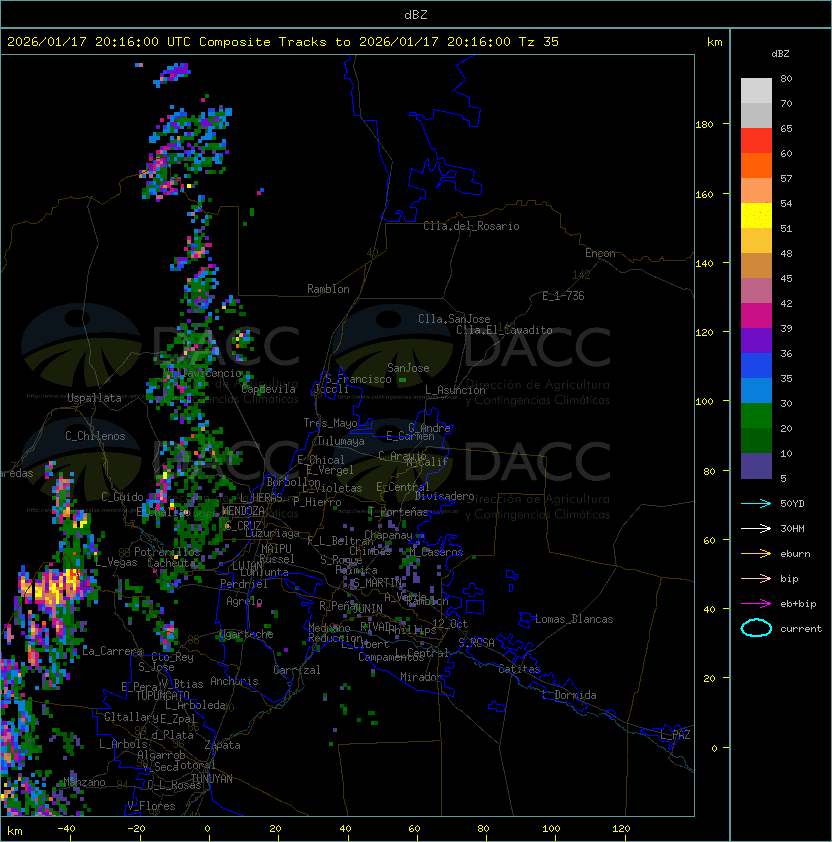Screen dimensions: 832x842
Task: Pick the slate-purple legend swatch above 5
Action: click(756, 466)
